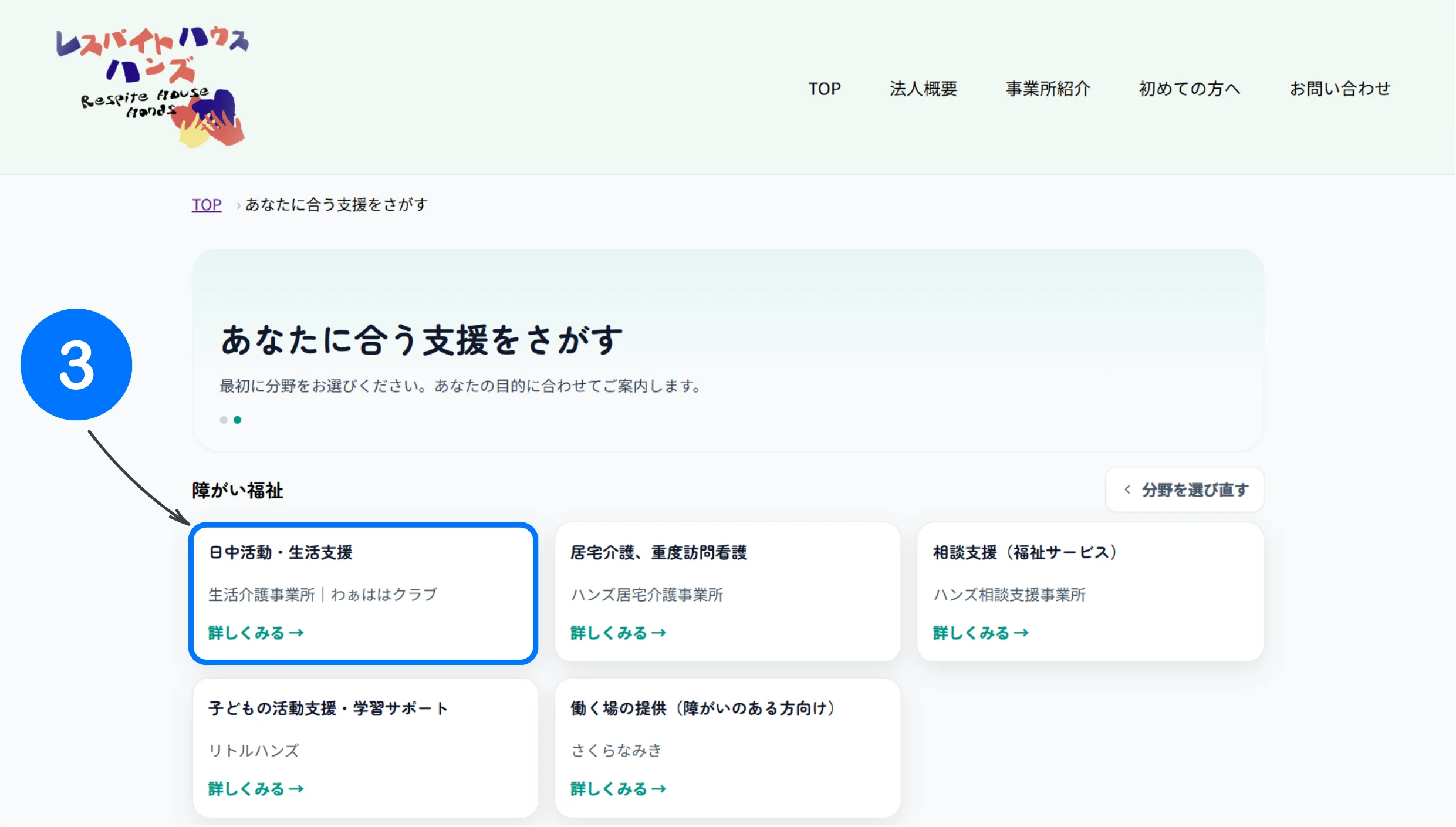
Task: Select the first gray carousel dot
Action: click(224, 419)
